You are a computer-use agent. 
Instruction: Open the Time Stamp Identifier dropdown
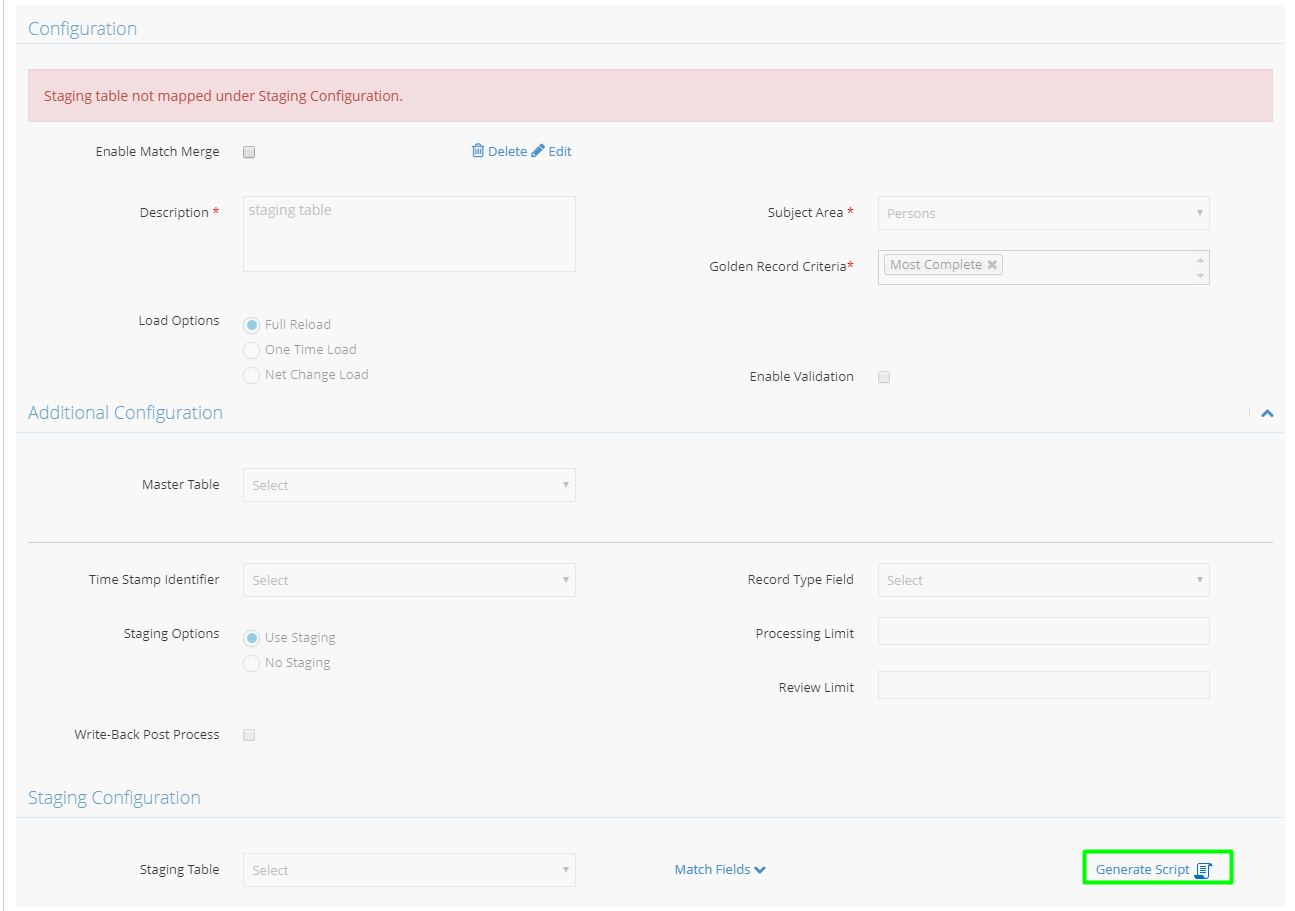point(409,580)
